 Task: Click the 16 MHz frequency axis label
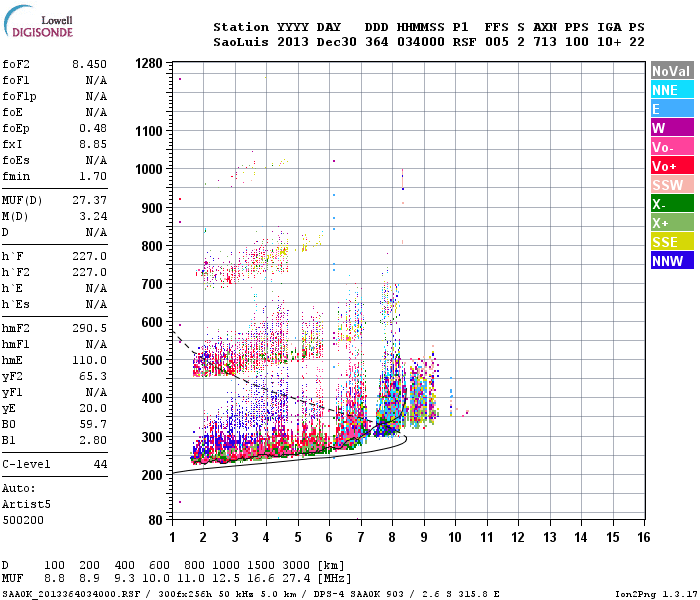(x=644, y=537)
